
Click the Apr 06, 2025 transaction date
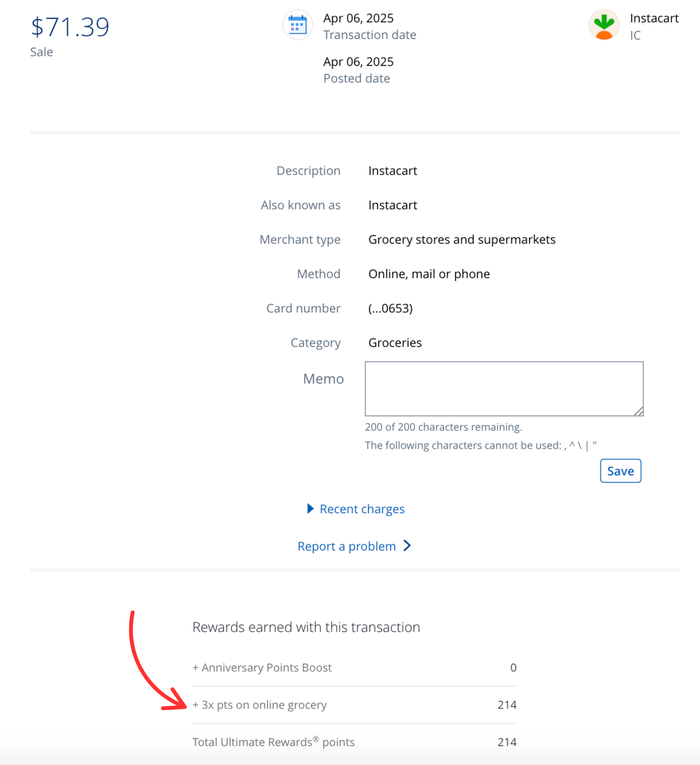(x=359, y=18)
